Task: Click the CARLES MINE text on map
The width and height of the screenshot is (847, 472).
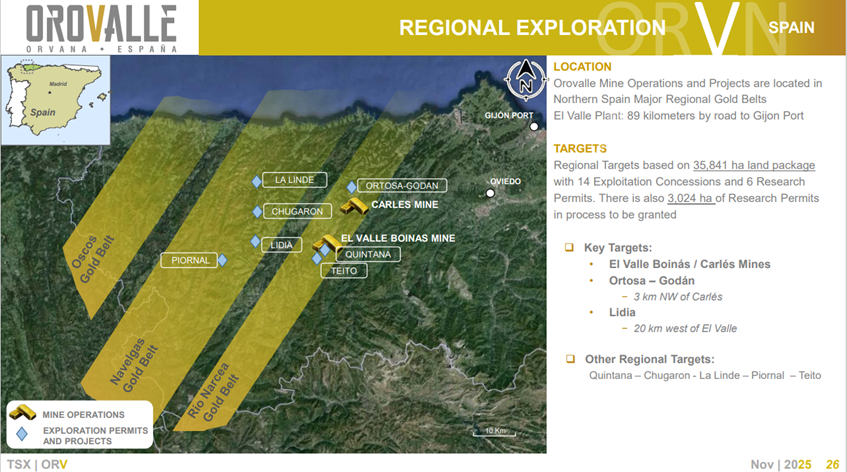Action: point(405,205)
